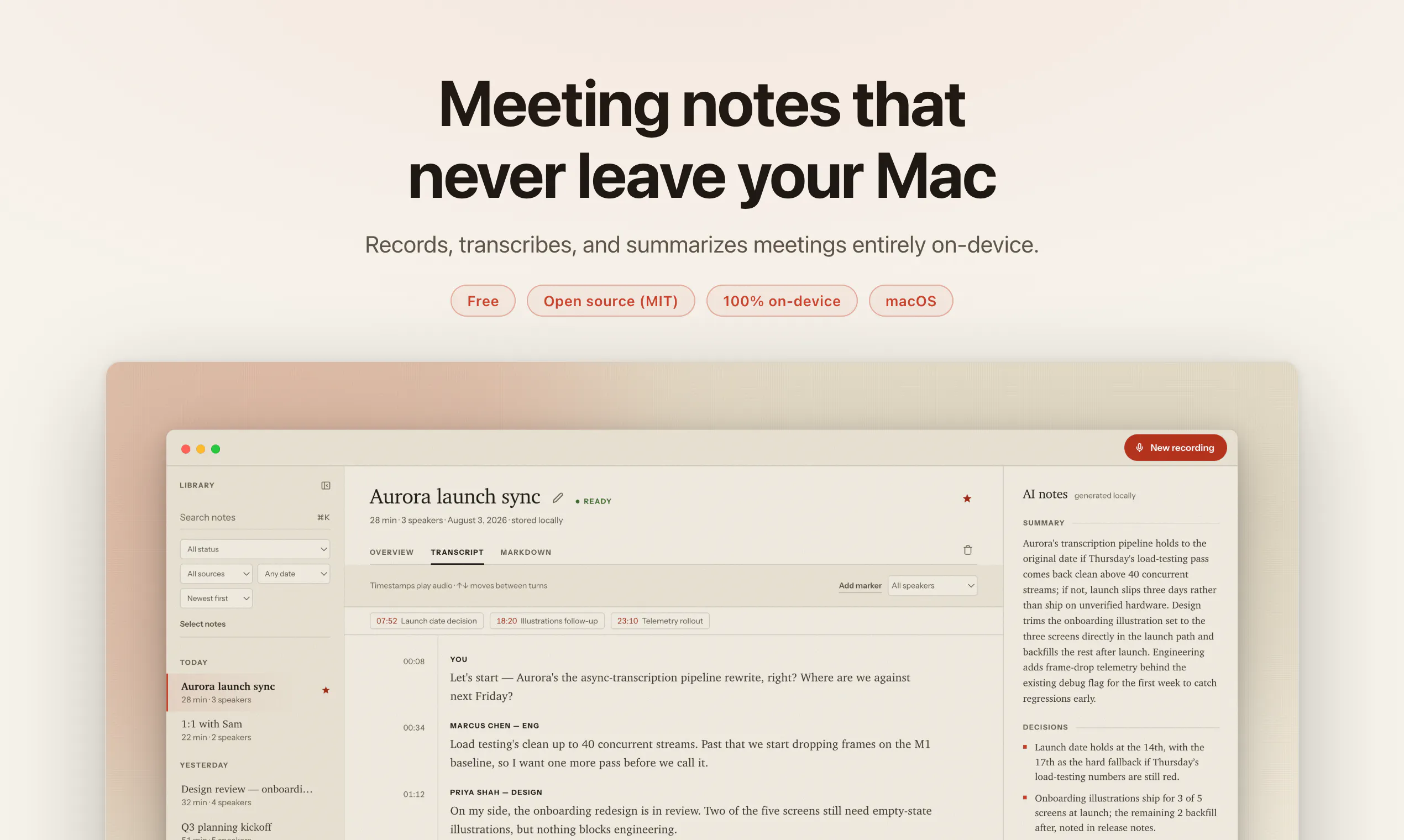Start a New recording

coord(1175,447)
